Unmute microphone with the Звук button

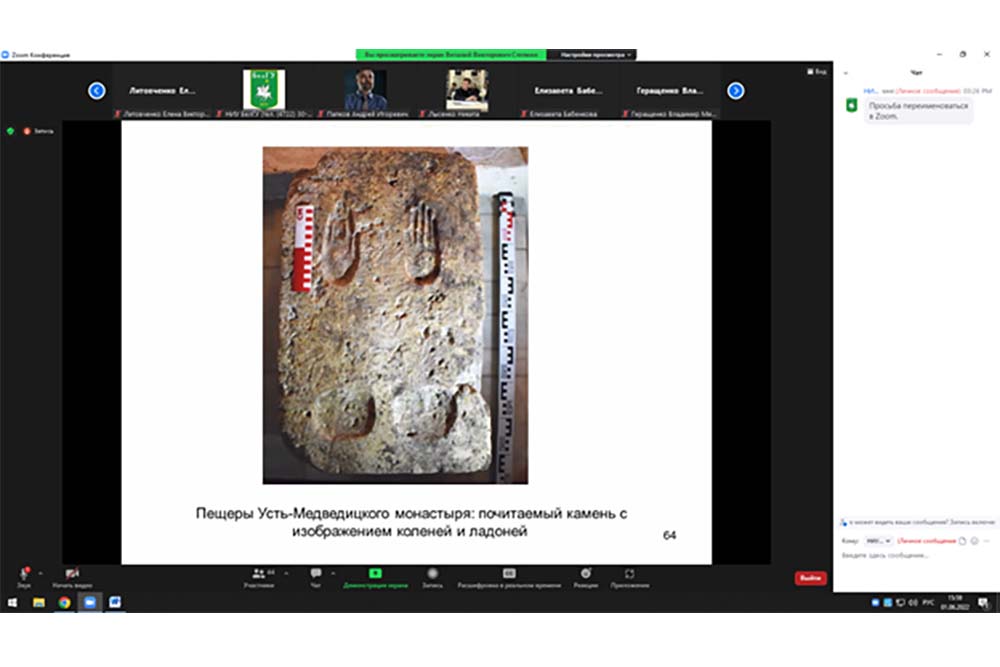point(22,575)
